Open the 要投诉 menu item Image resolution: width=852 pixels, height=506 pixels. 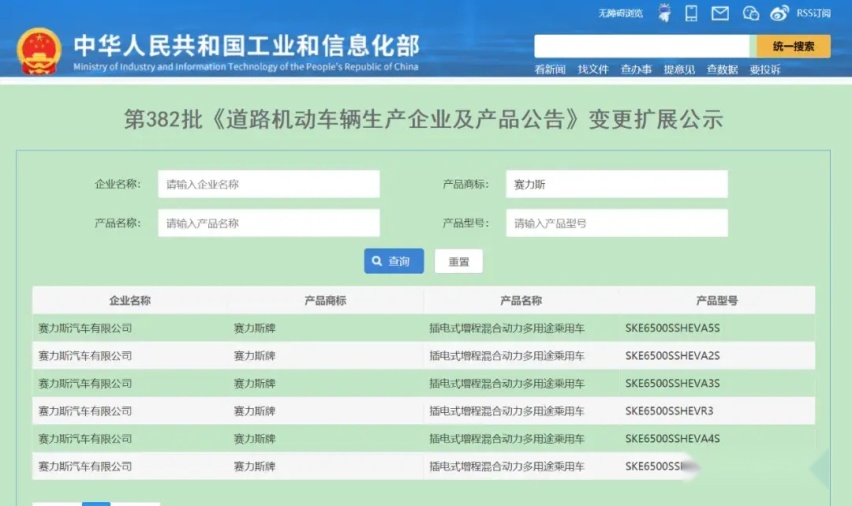click(x=765, y=69)
